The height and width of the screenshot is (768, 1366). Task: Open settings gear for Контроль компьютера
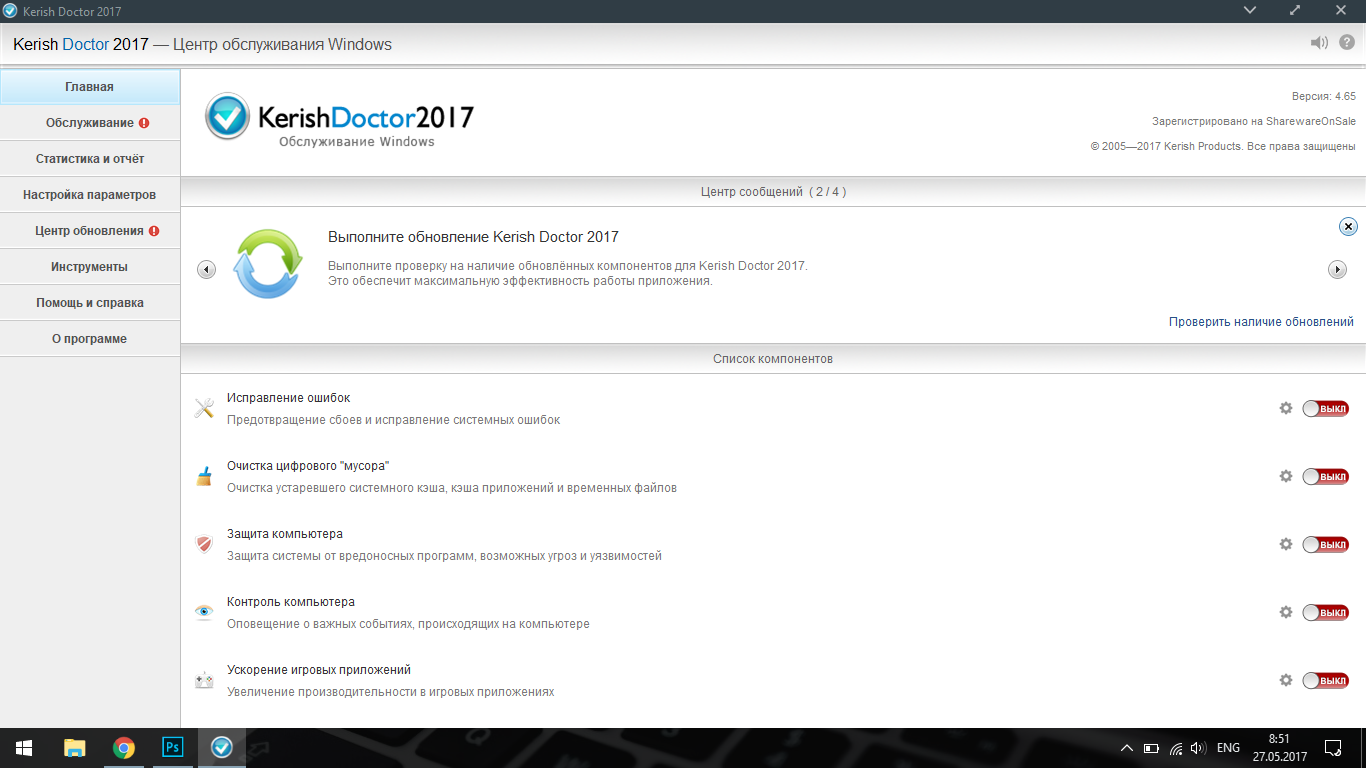point(1286,612)
